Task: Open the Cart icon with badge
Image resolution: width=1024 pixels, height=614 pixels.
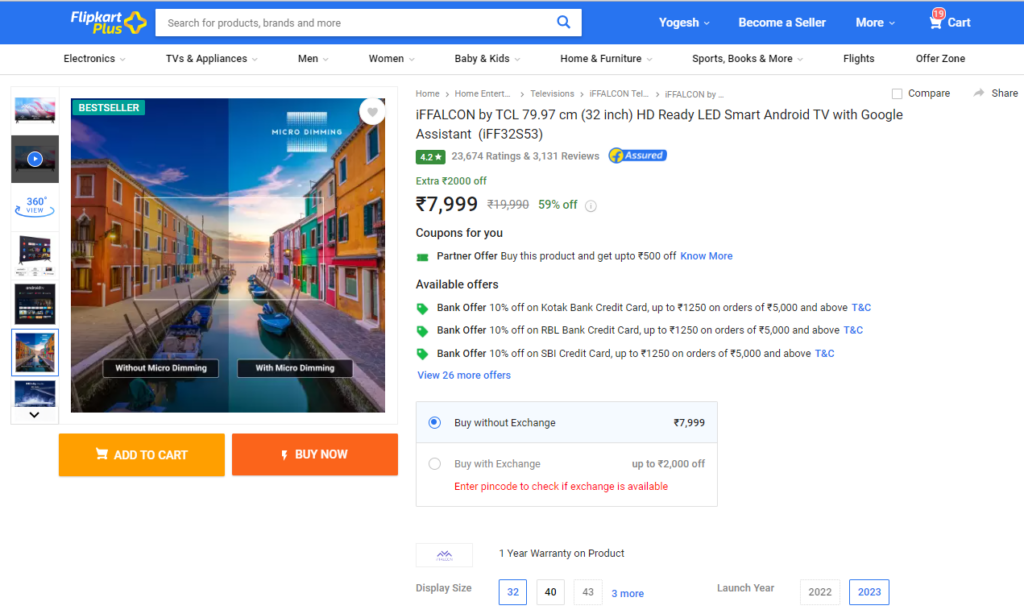Action: pos(949,21)
